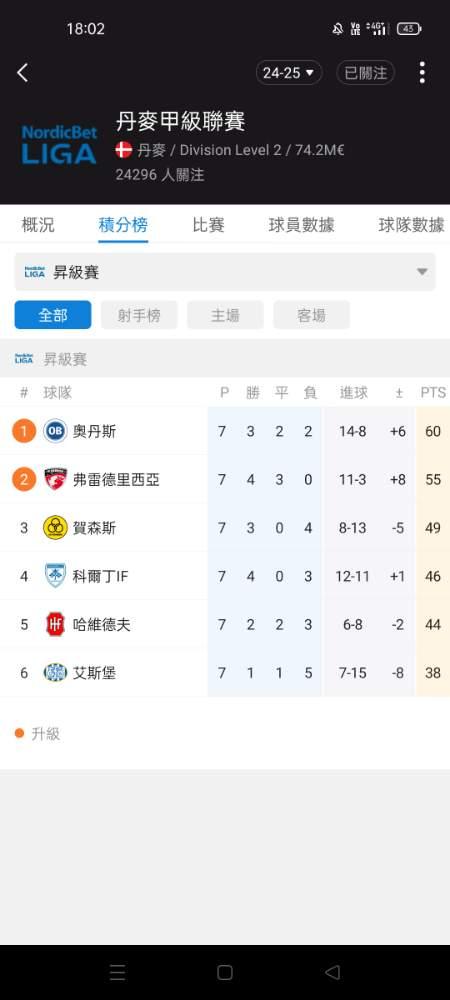The image size is (450, 1000).
Task: Select the 全部 filter
Action: pyautogui.click(x=53, y=315)
